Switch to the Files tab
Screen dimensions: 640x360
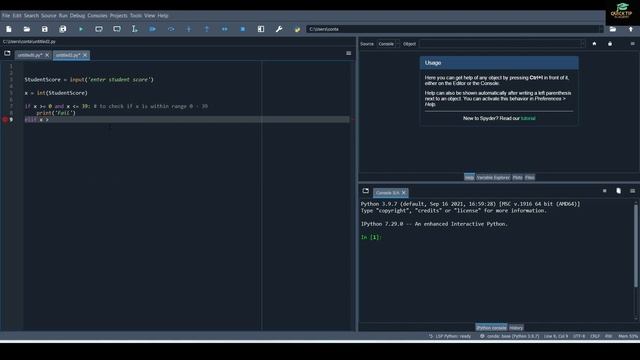point(530,178)
